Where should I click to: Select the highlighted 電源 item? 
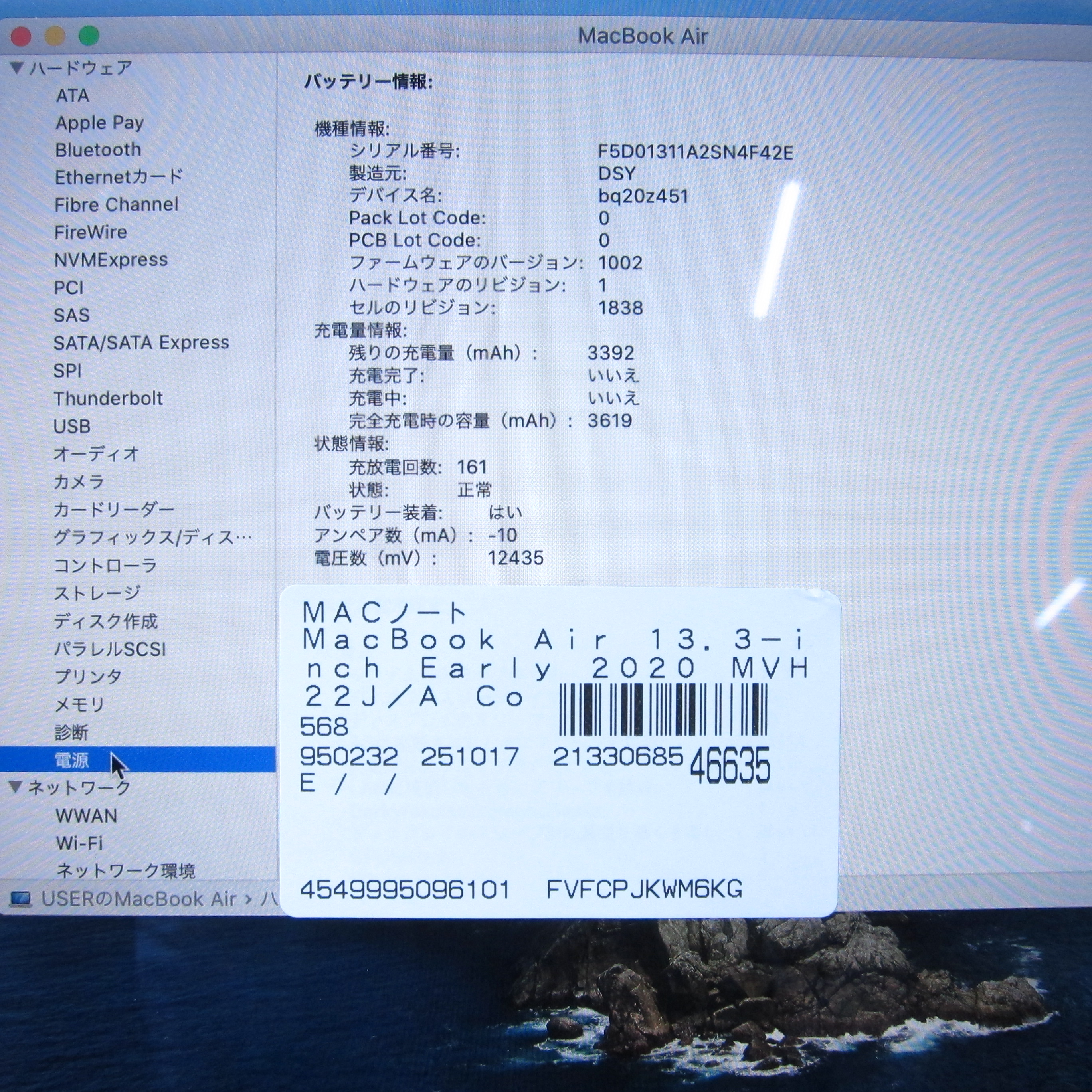click(72, 760)
